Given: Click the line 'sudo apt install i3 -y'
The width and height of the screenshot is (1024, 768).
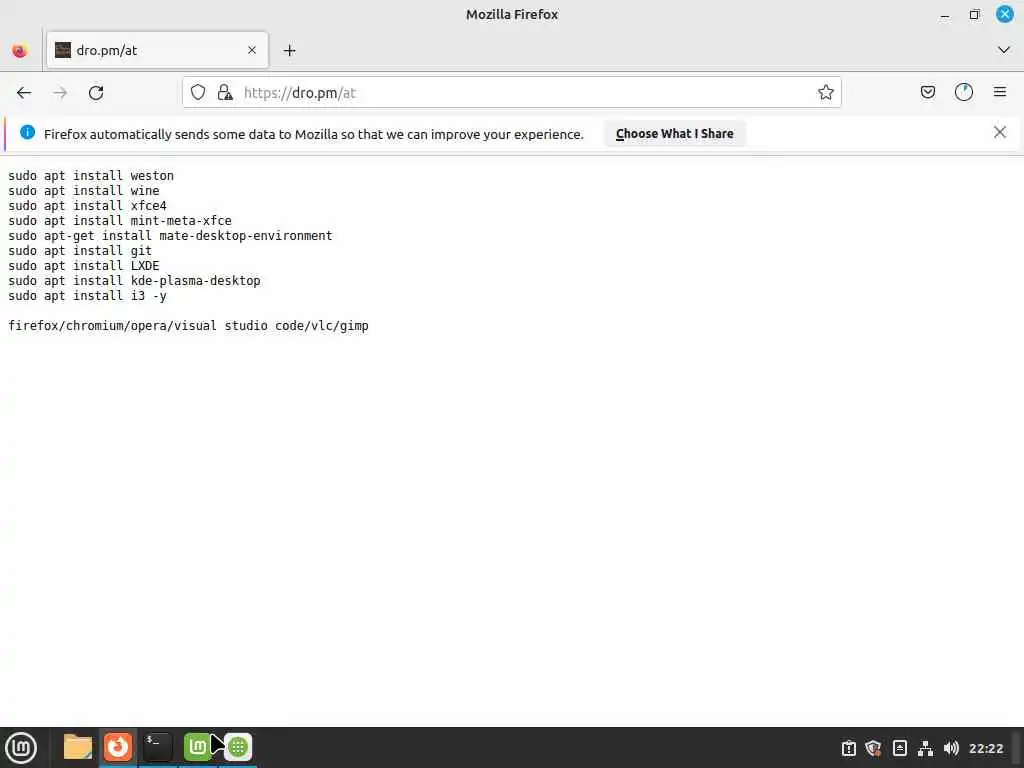Looking at the screenshot, I should [88, 296].
